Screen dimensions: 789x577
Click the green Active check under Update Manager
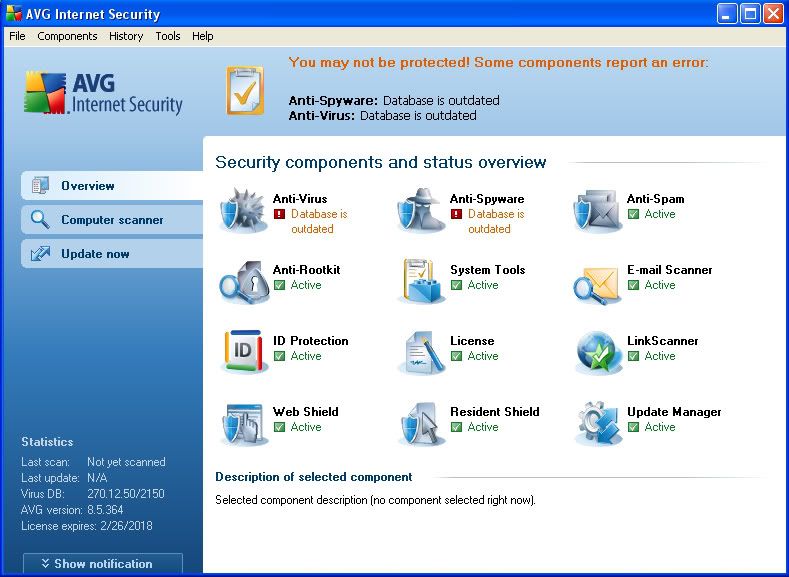pyautogui.click(x=634, y=427)
